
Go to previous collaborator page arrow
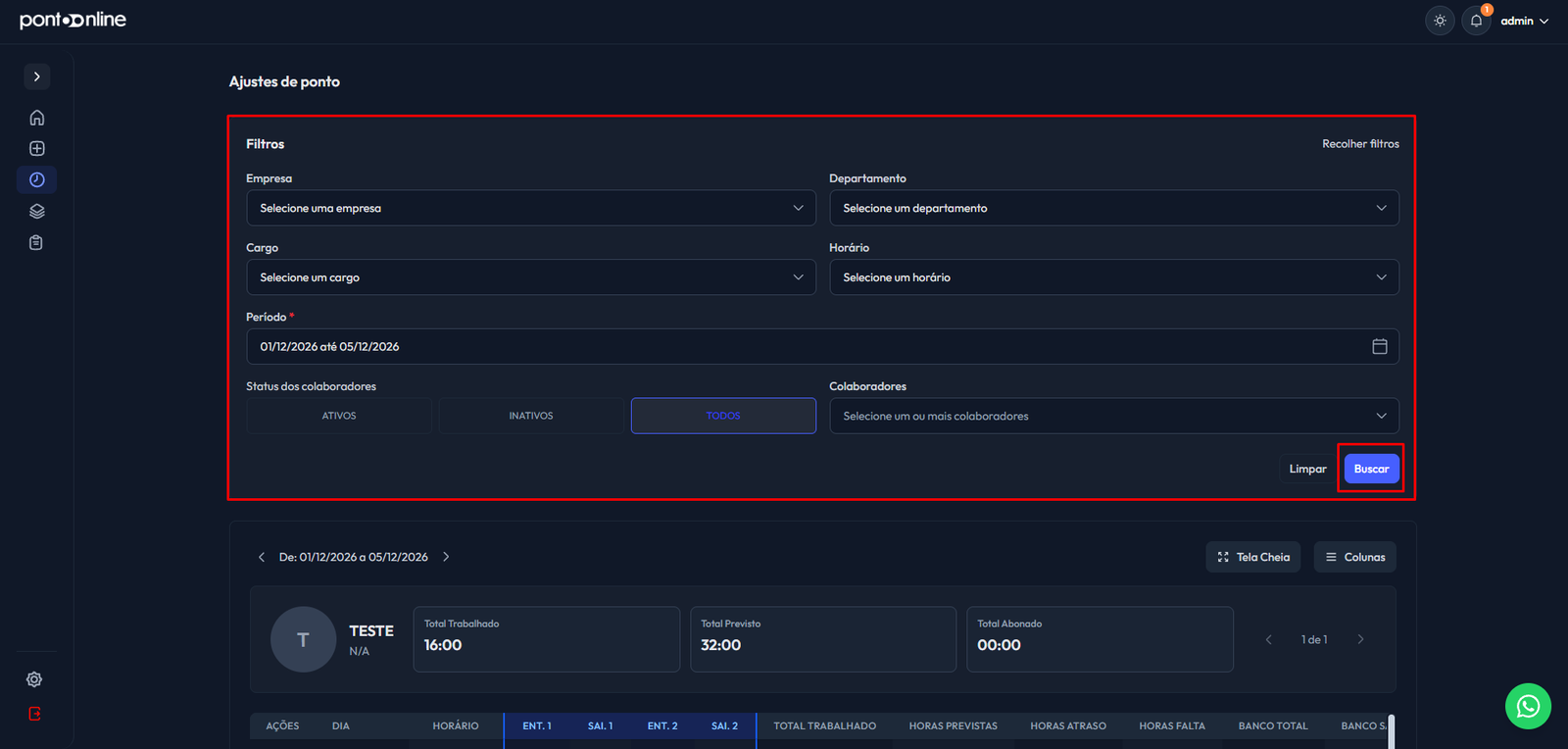click(1269, 639)
